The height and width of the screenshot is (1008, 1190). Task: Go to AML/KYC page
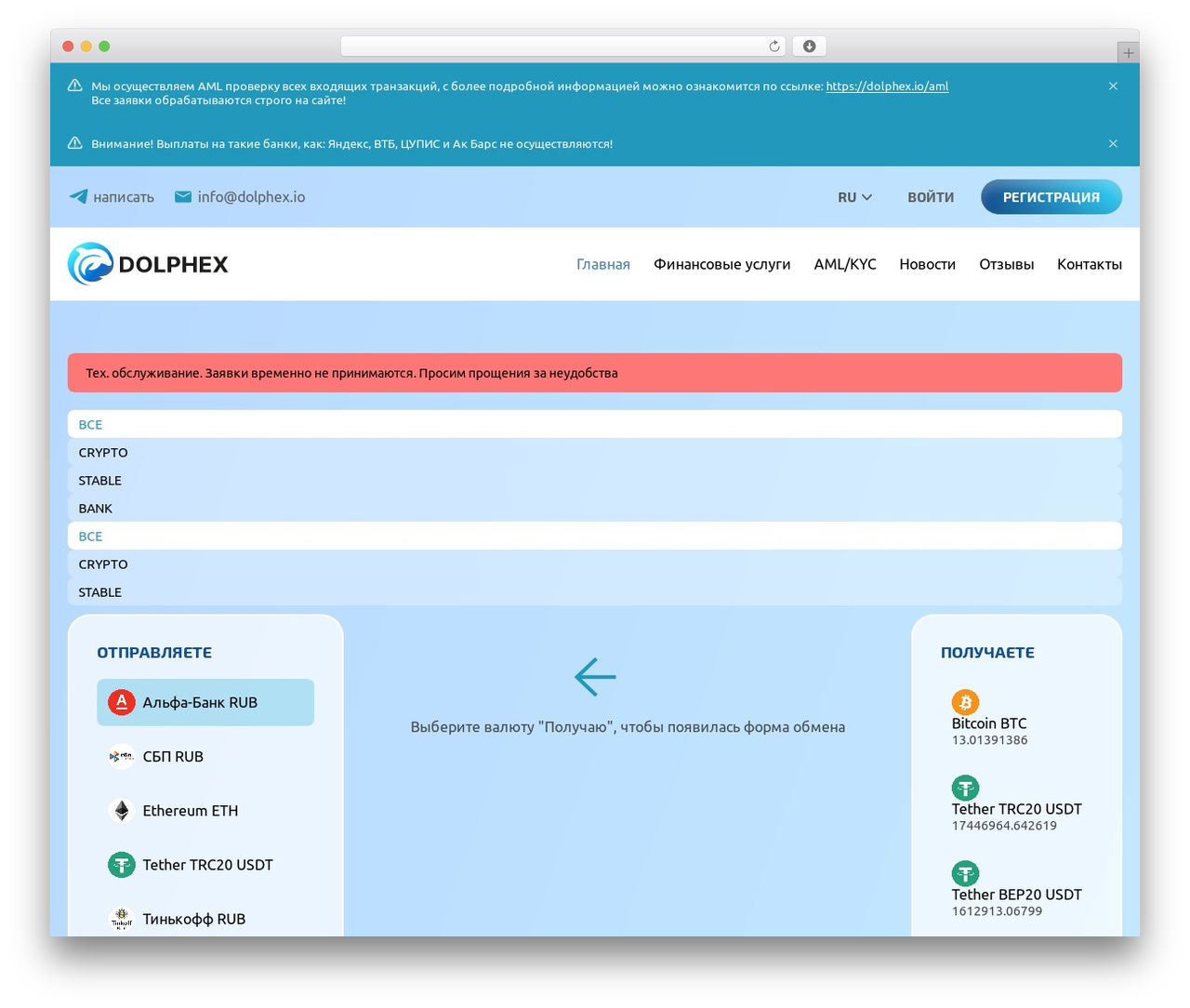click(x=845, y=264)
